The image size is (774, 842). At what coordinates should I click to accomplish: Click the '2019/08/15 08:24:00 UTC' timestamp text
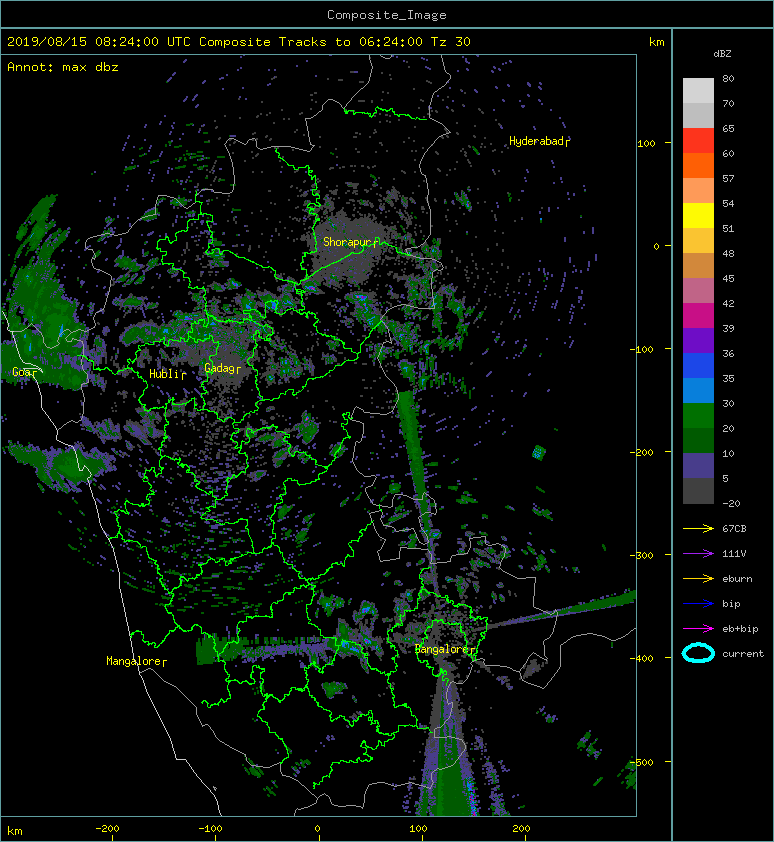click(99, 42)
